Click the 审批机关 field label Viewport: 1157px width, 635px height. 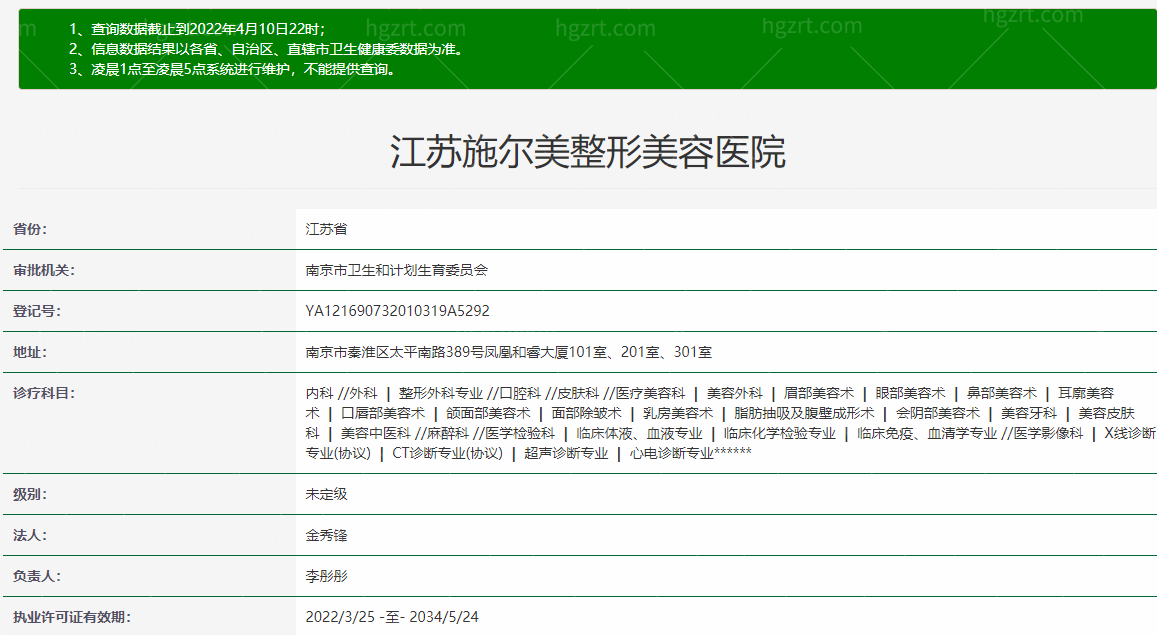click(x=44, y=270)
